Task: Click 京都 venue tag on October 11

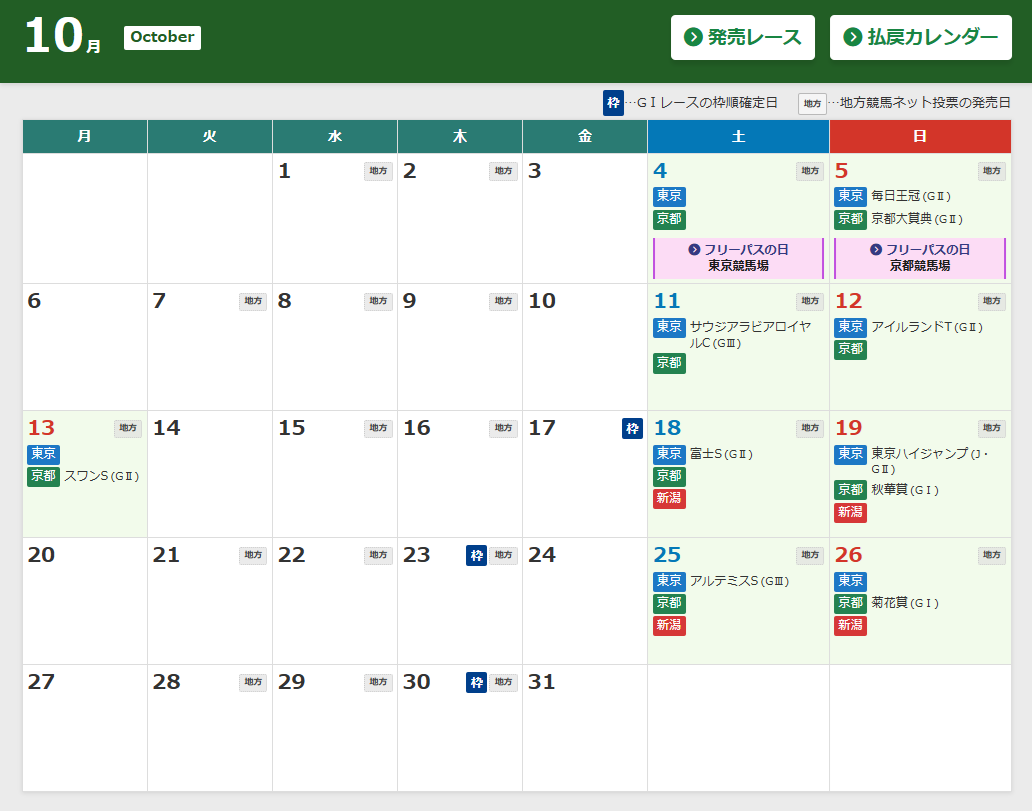Action: pos(669,363)
